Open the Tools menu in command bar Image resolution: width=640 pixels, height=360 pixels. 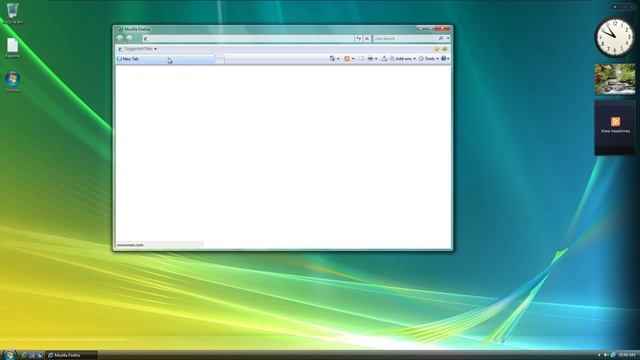coord(429,59)
